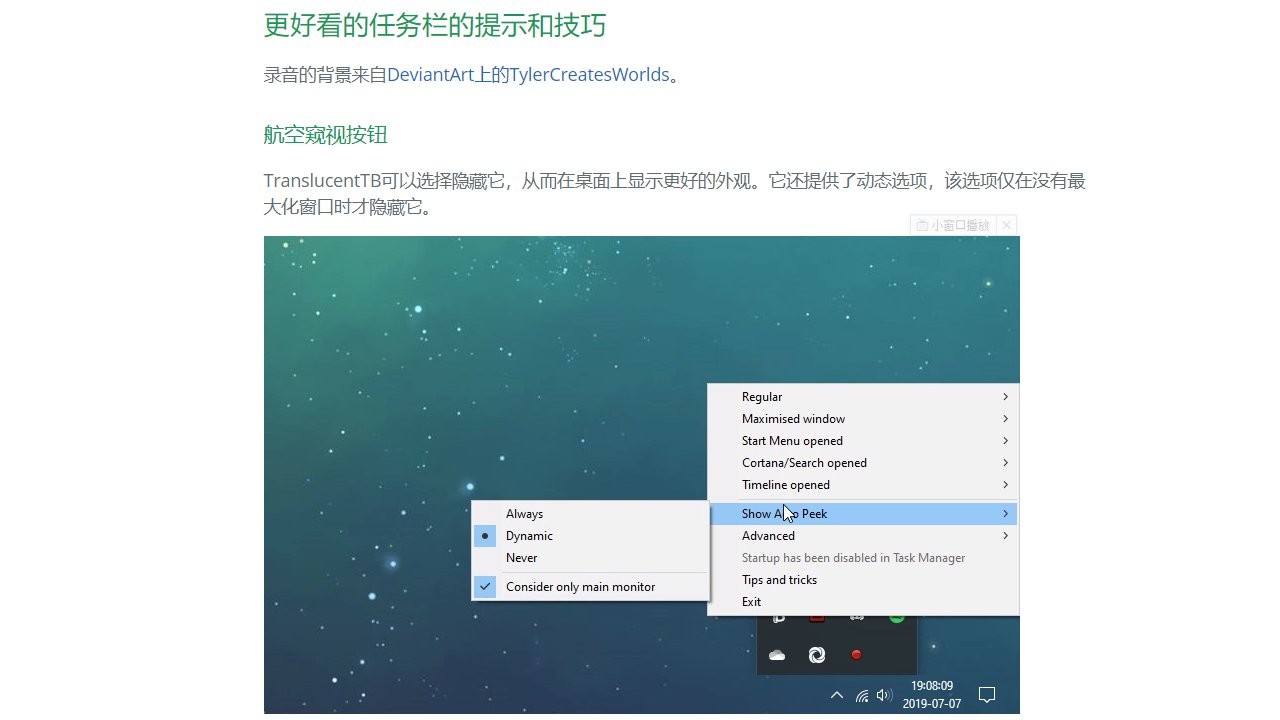
Task: Click the 更好看的任务栏的提示和技巧 heading
Action: (x=435, y=25)
